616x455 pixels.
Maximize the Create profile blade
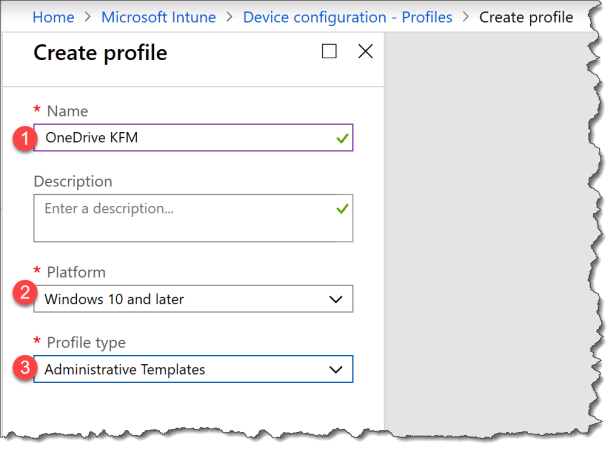(x=329, y=51)
